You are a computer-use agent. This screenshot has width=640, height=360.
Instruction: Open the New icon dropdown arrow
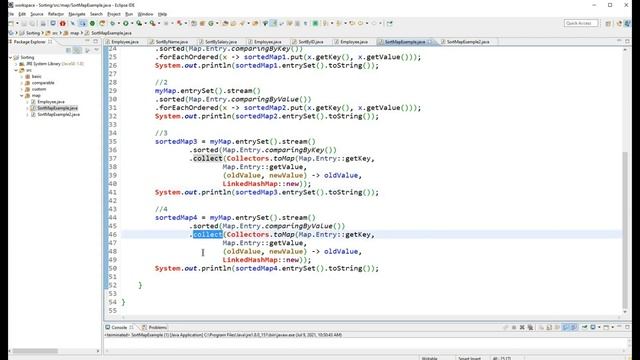(17, 23)
